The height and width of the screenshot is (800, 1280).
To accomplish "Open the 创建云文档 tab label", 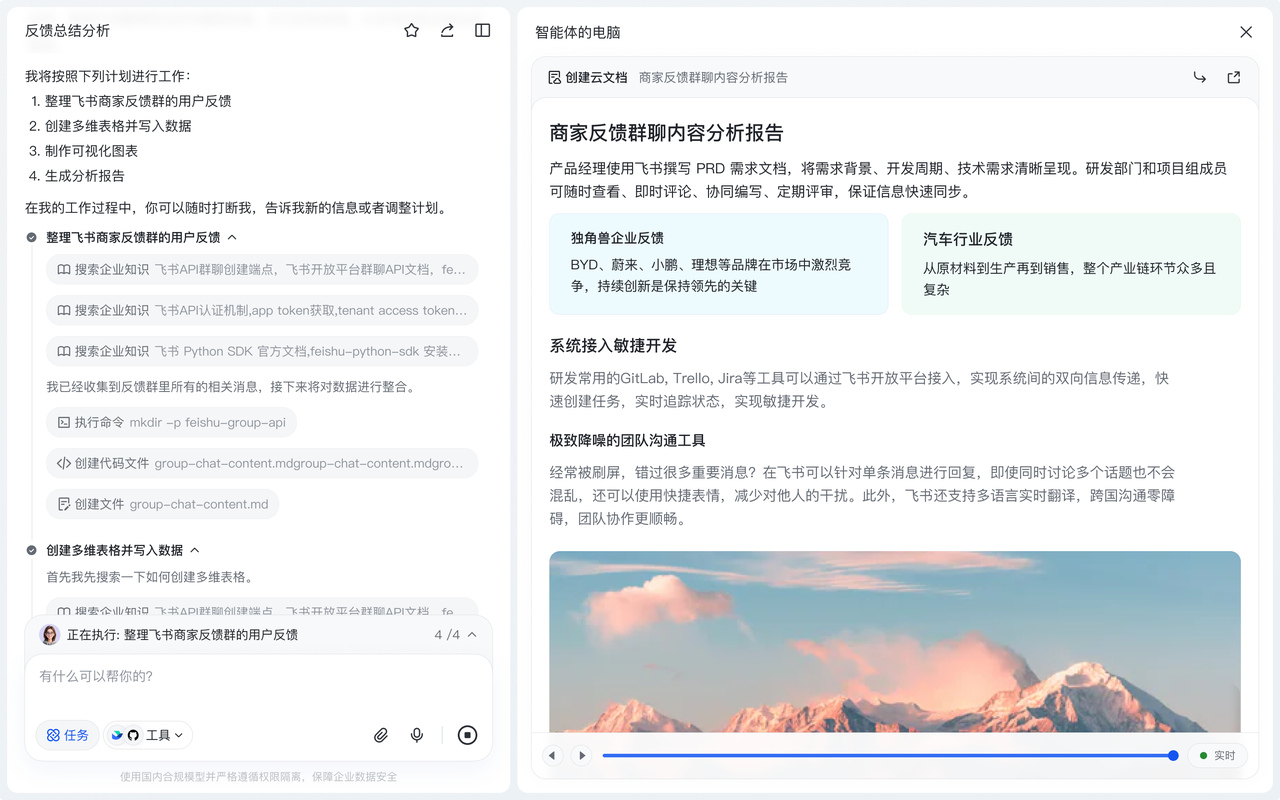I will (587, 77).
